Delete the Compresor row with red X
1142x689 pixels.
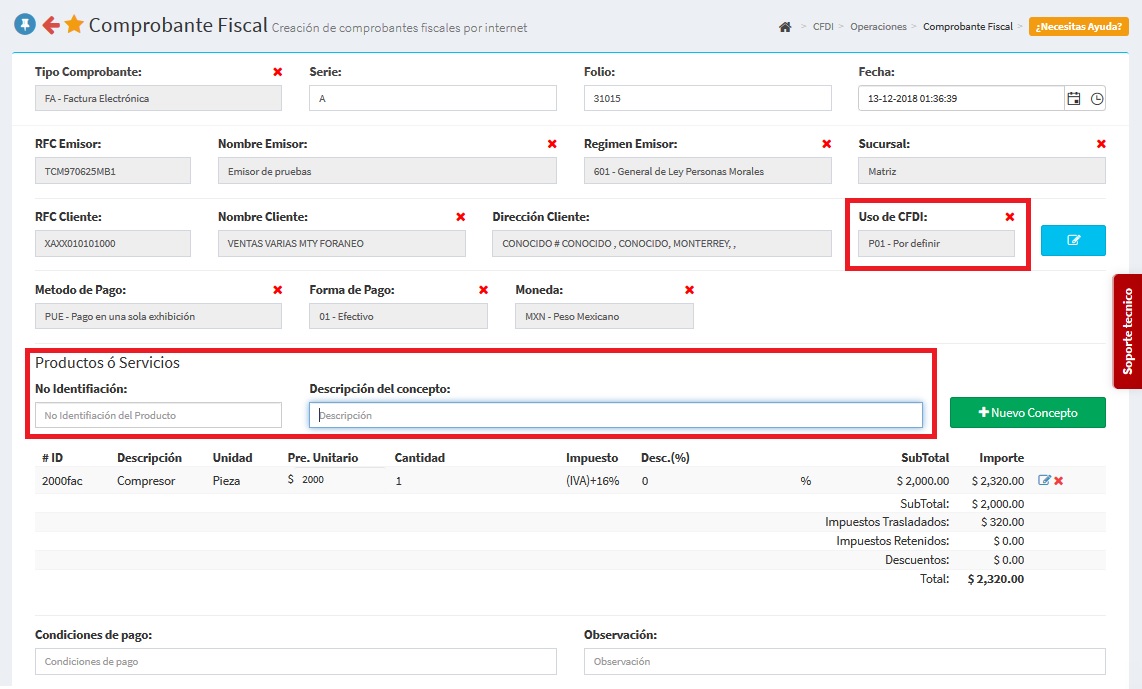[x=1059, y=481]
